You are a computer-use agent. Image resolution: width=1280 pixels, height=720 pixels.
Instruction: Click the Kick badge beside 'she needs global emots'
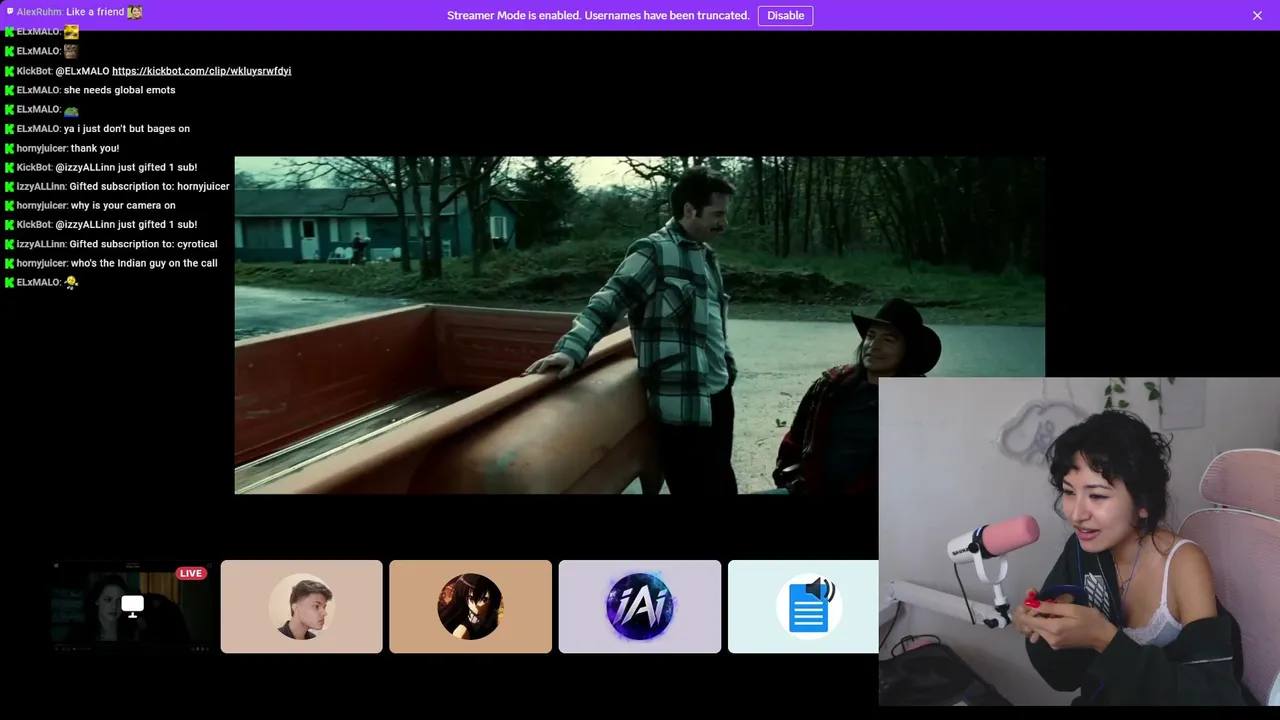(x=9, y=90)
